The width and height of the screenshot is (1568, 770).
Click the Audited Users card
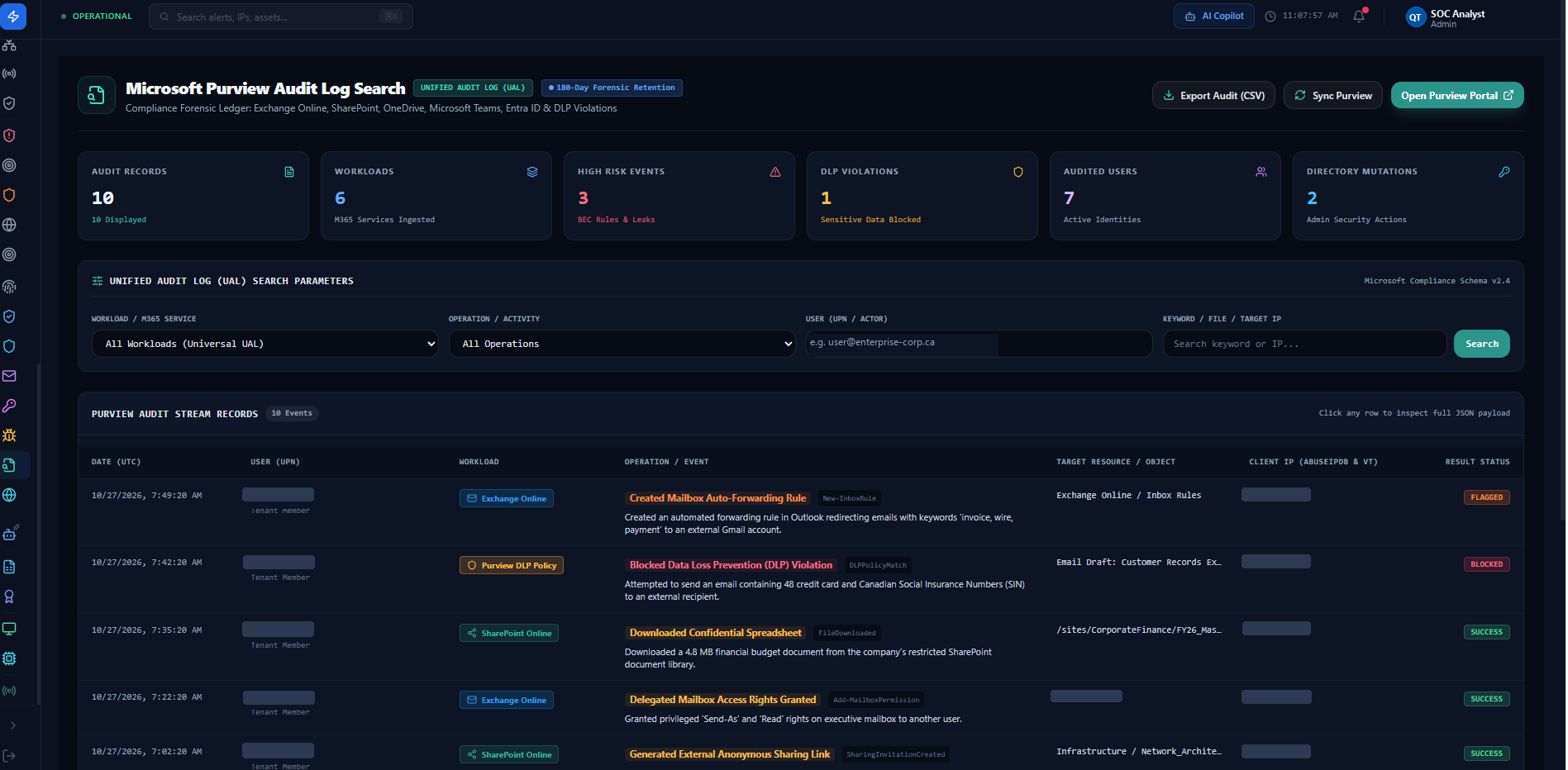(1165, 196)
